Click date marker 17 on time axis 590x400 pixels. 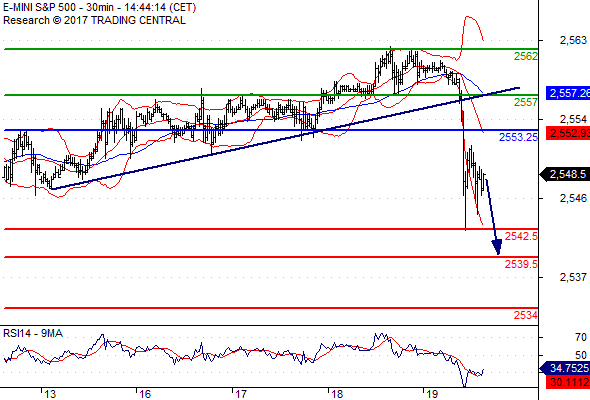(x=240, y=394)
